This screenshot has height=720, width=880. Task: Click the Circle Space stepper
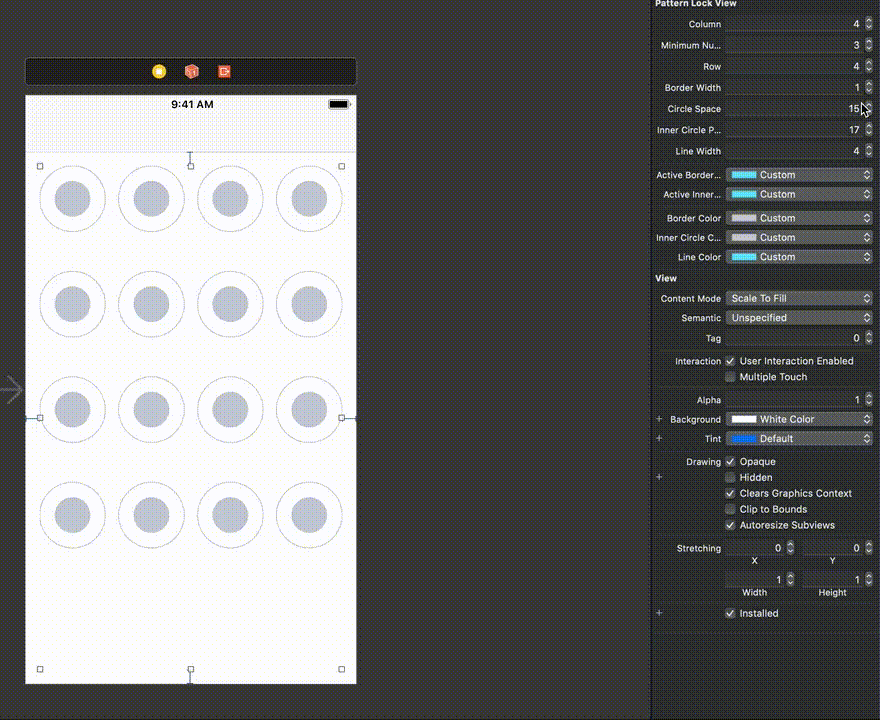tap(869, 108)
